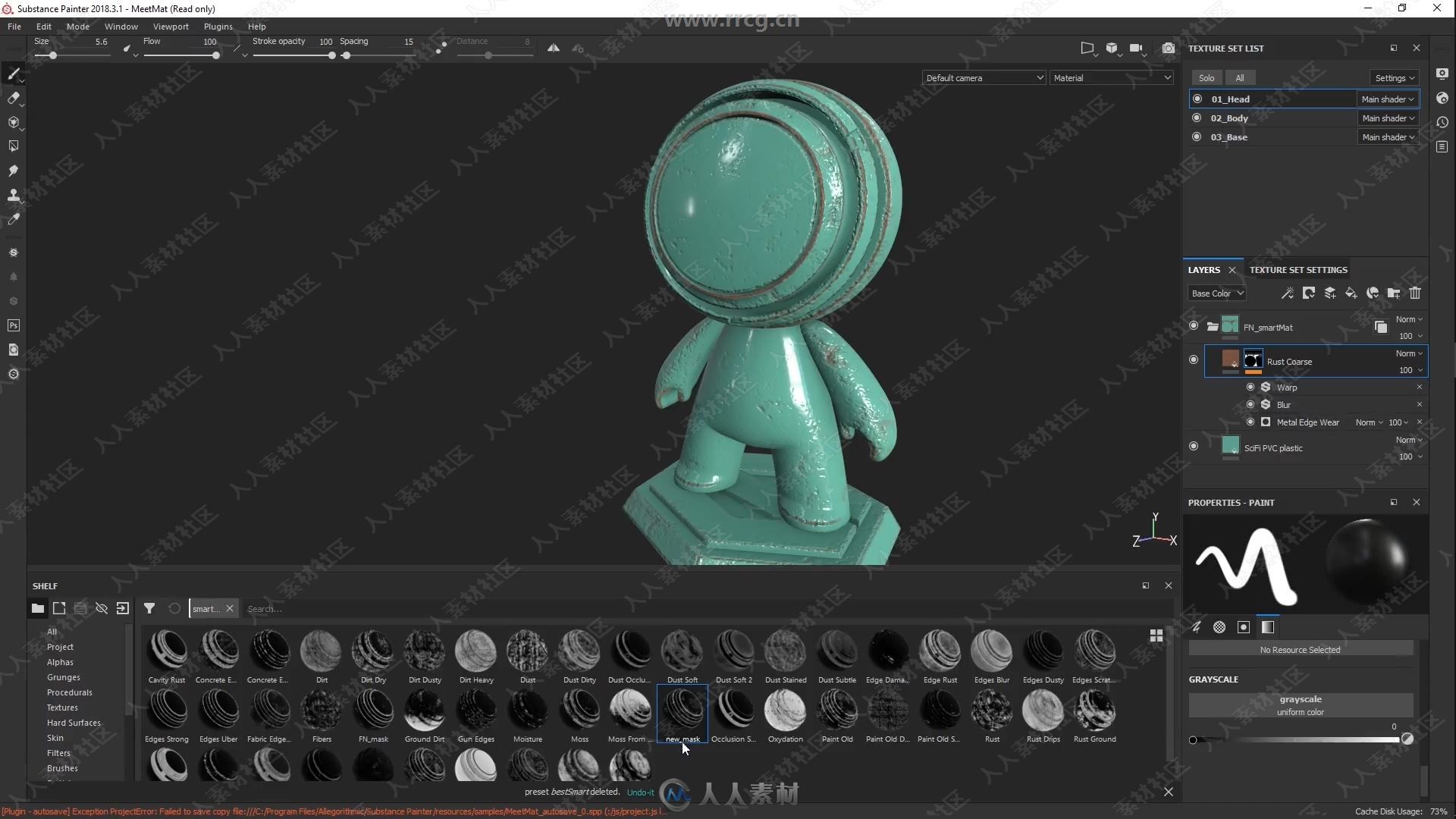The width and height of the screenshot is (1456, 819).
Task: Toggle Metal Edge Wear visibility
Action: (x=1250, y=422)
